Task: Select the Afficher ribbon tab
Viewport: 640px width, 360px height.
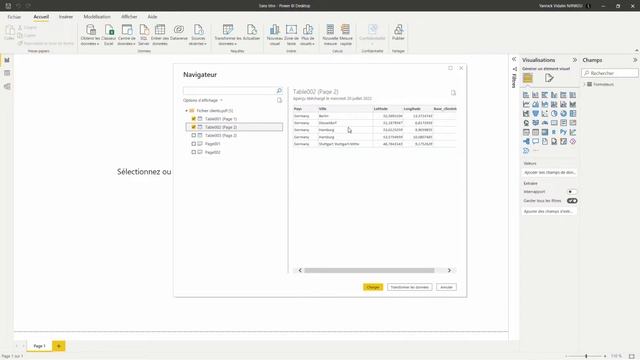Action: coord(129,17)
